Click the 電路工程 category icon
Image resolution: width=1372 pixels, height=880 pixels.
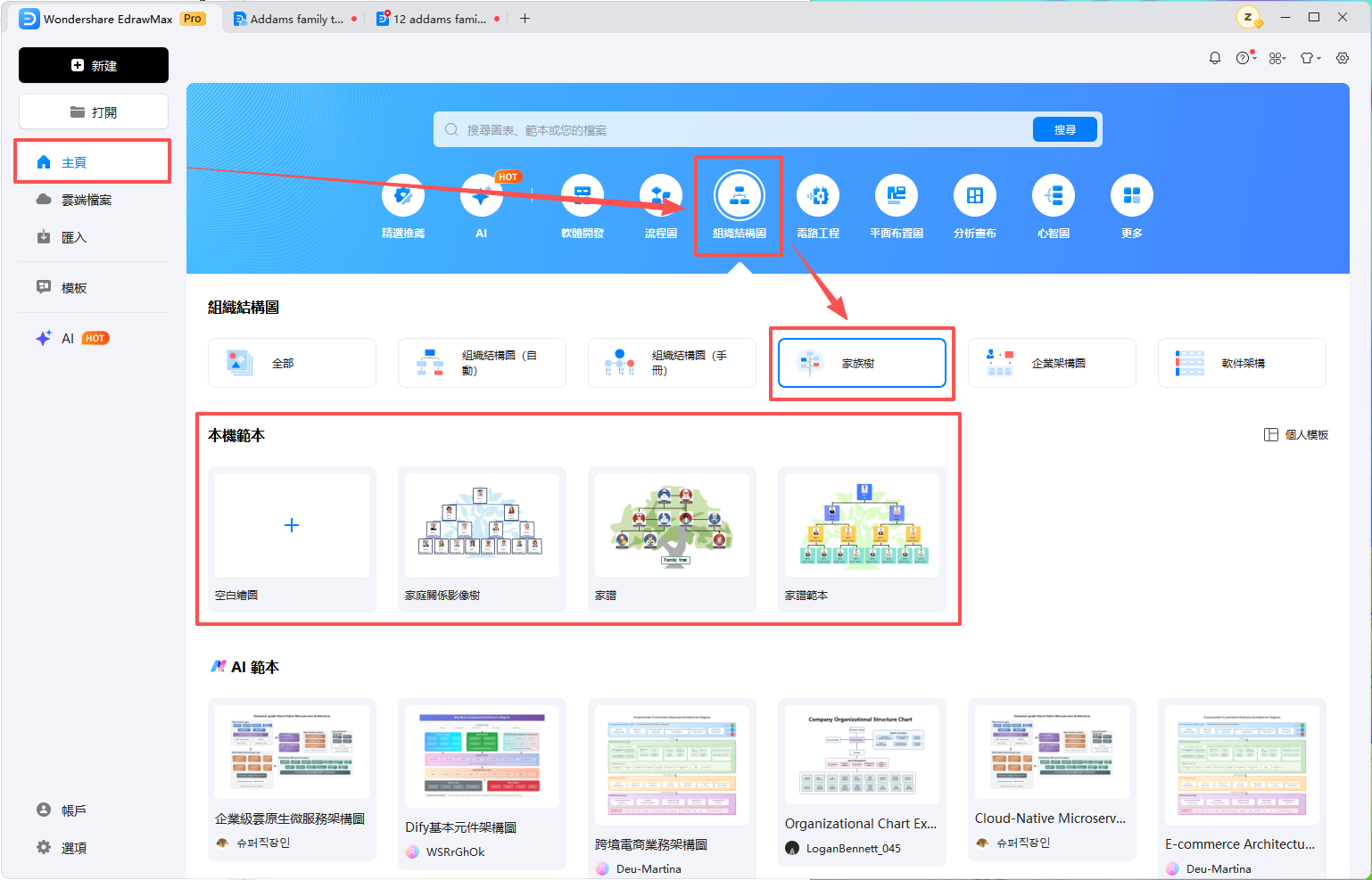(x=818, y=195)
